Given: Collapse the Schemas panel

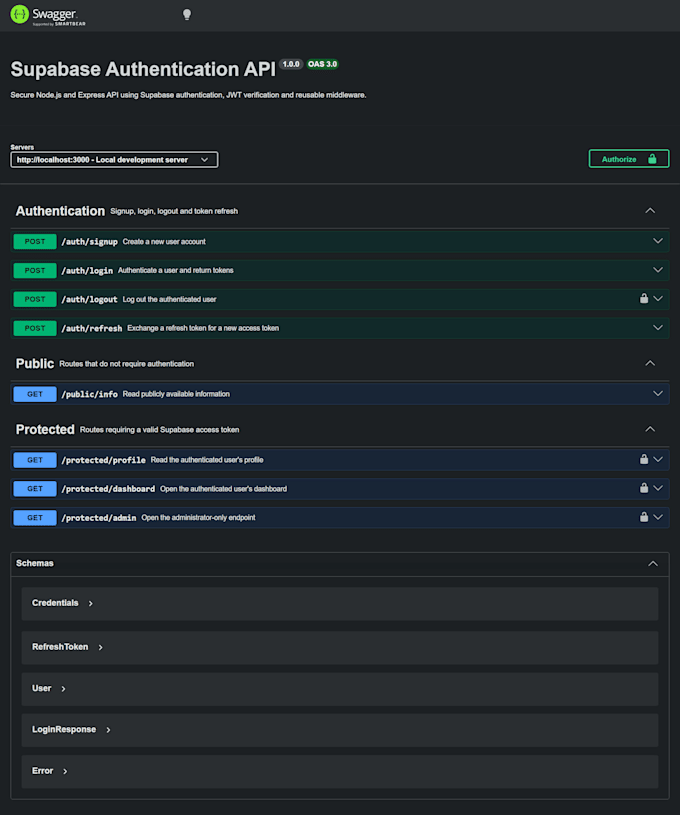Looking at the screenshot, I should pyautogui.click(x=653, y=563).
